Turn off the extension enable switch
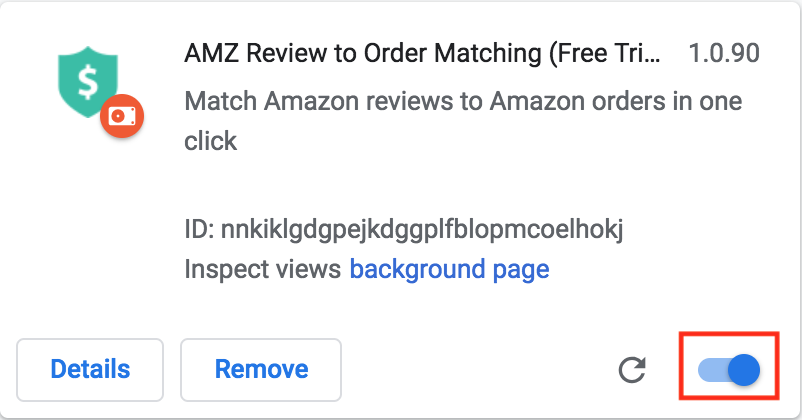 729,370
